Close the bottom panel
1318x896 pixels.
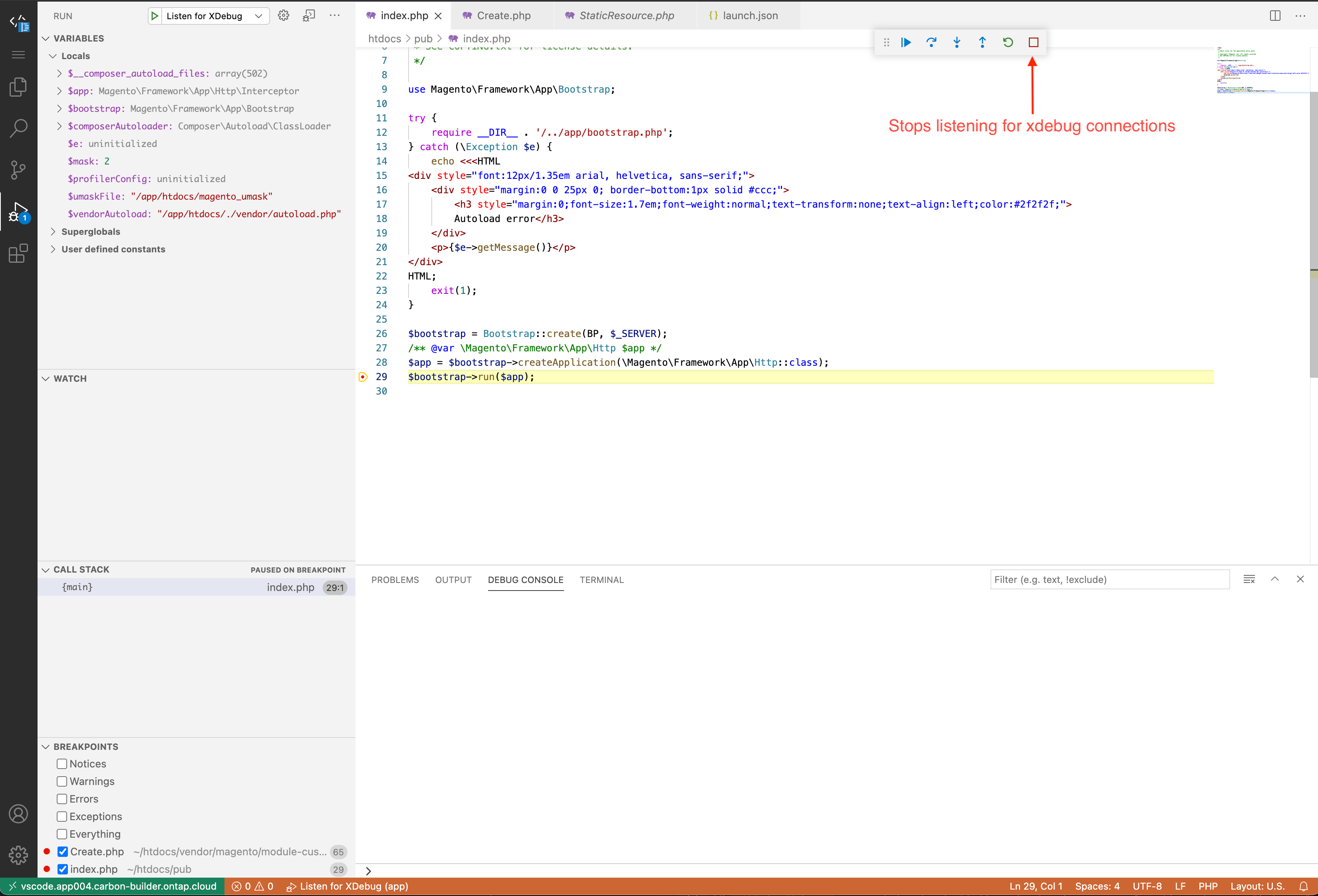pyautogui.click(x=1300, y=579)
